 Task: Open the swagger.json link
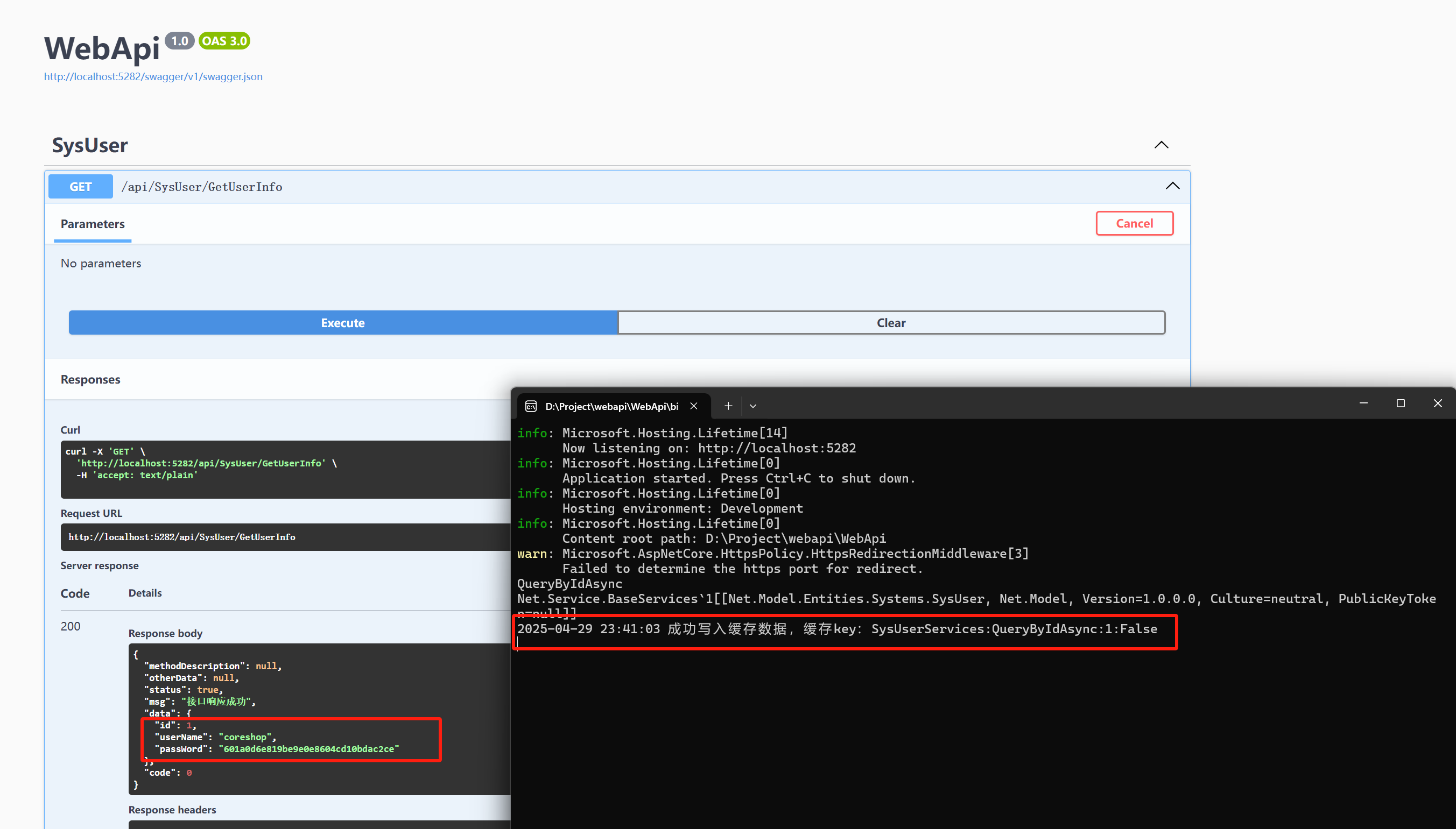point(153,76)
